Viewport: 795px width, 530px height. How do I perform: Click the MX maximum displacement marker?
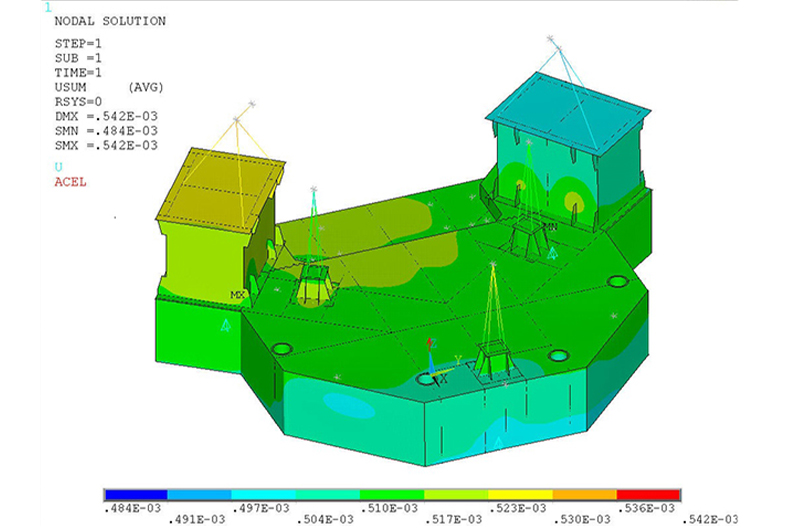click(238, 295)
